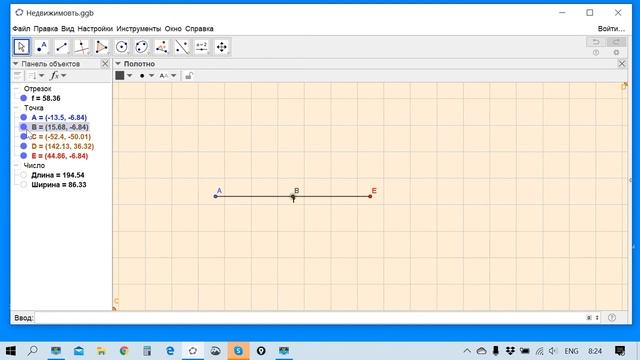
Task: Open settings gear below redo
Action: tap(616, 53)
